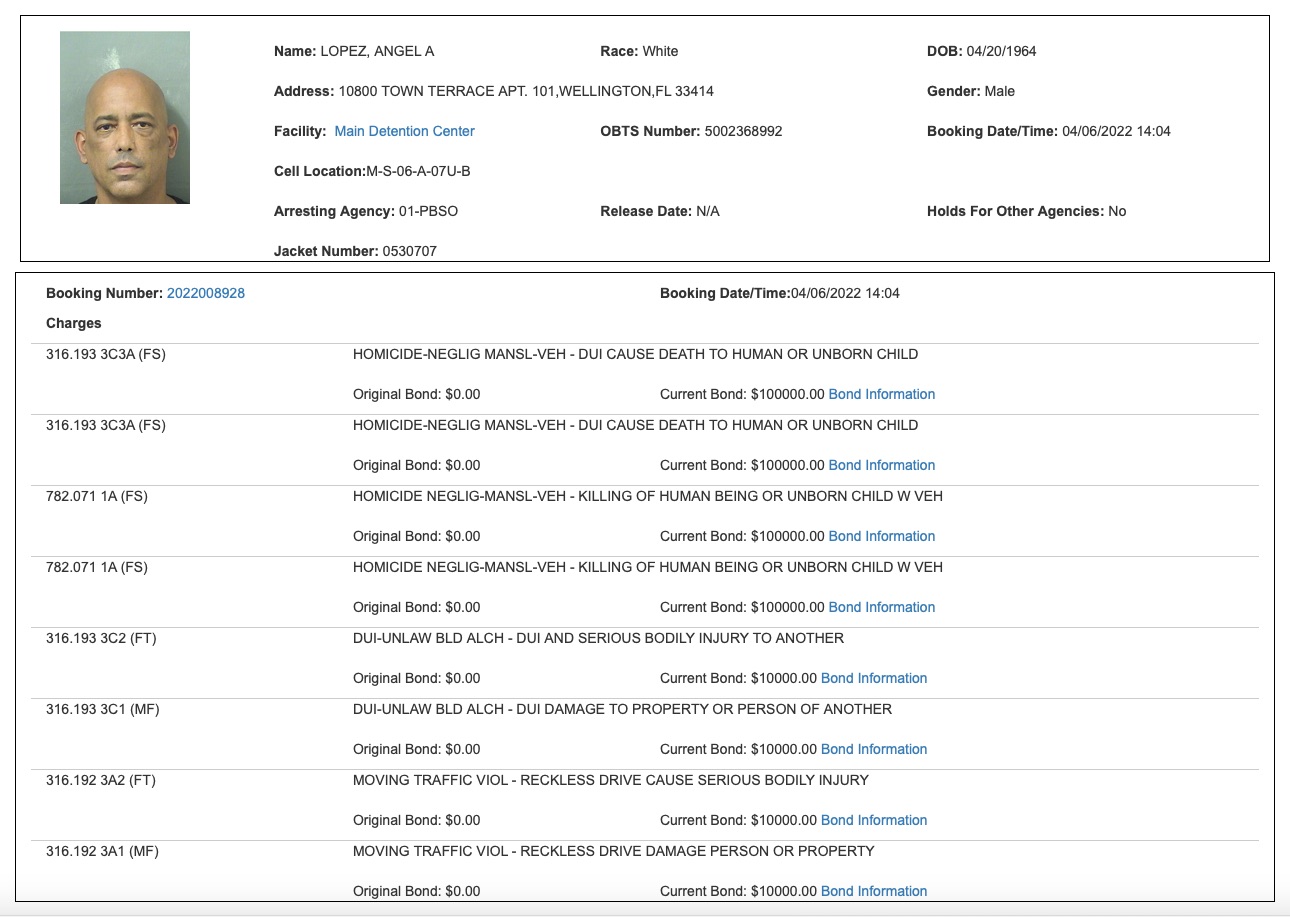Click the address 10800 TOWN TERRACE text
The image size is (1290, 917).
[x=526, y=91]
